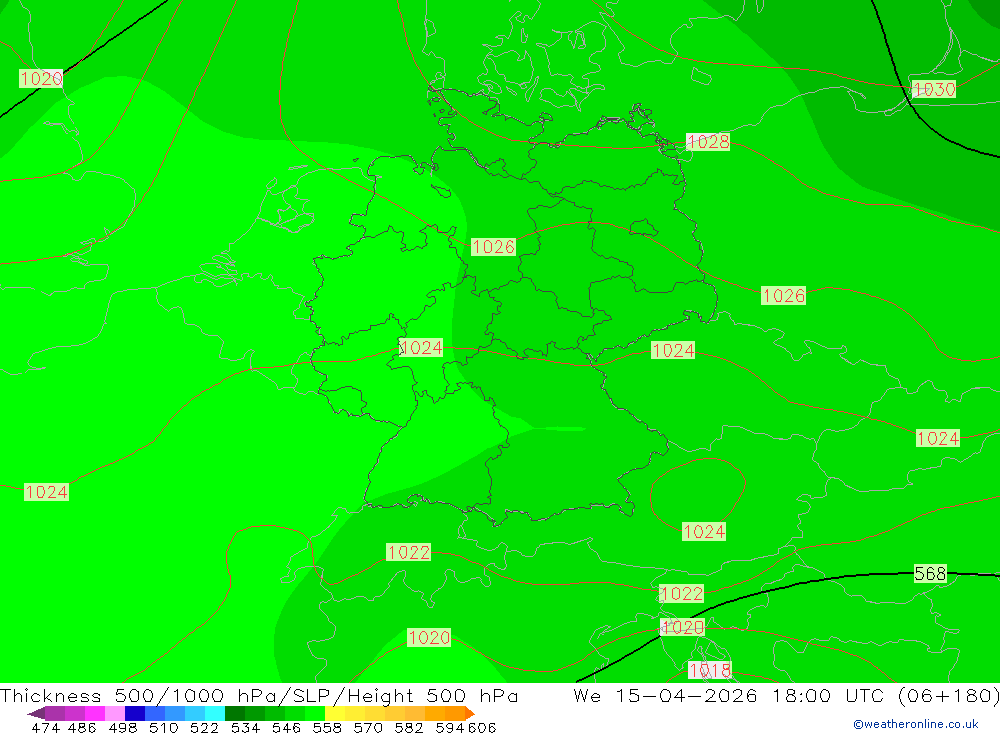
Task: Click the 1020 label in the top-left corner
Action: point(41,78)
